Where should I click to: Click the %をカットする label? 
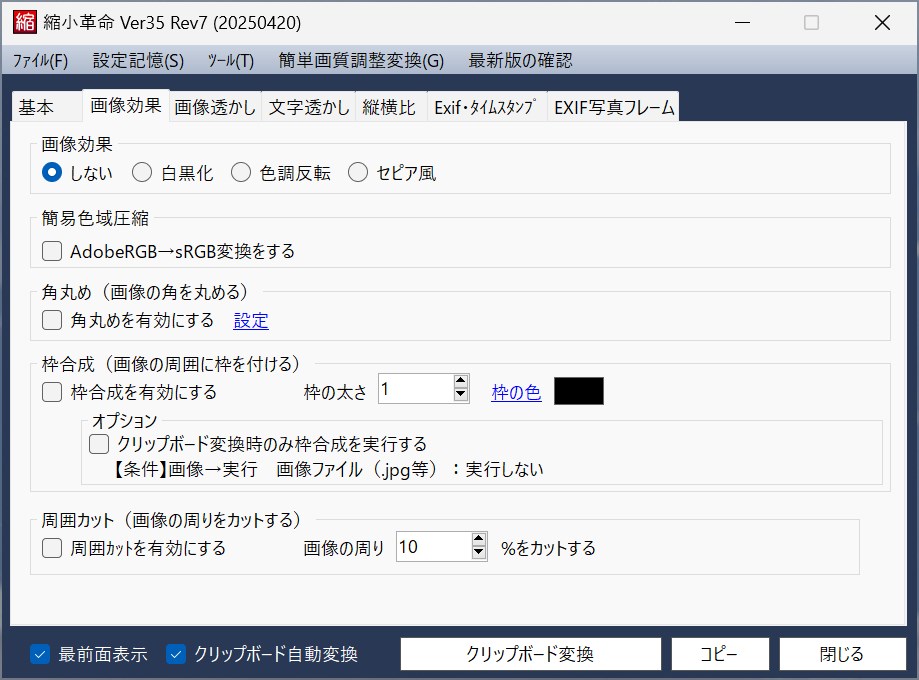click(548, 548)
